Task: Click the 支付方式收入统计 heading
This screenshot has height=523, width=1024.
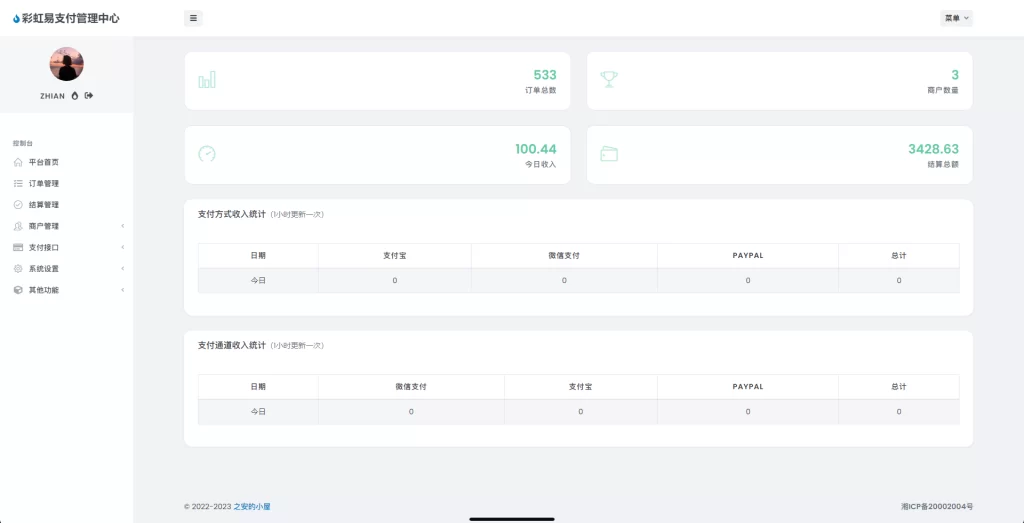Action: pyautogui.click(x=232, y=214)
